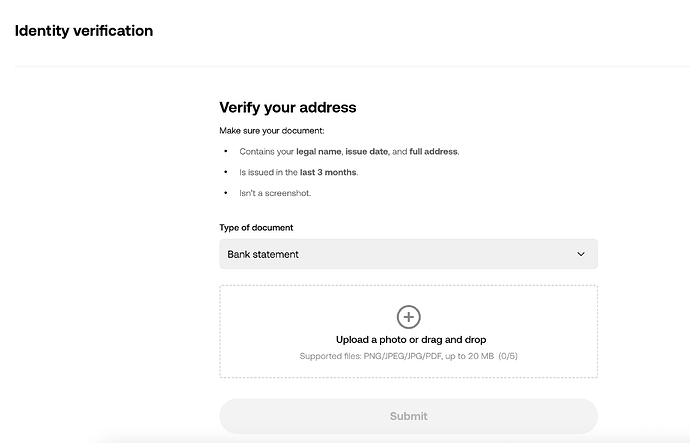The width and height of the screenshot is (690, 443).
Task: Click the 'Type of document' label
Action: point(256,227)
